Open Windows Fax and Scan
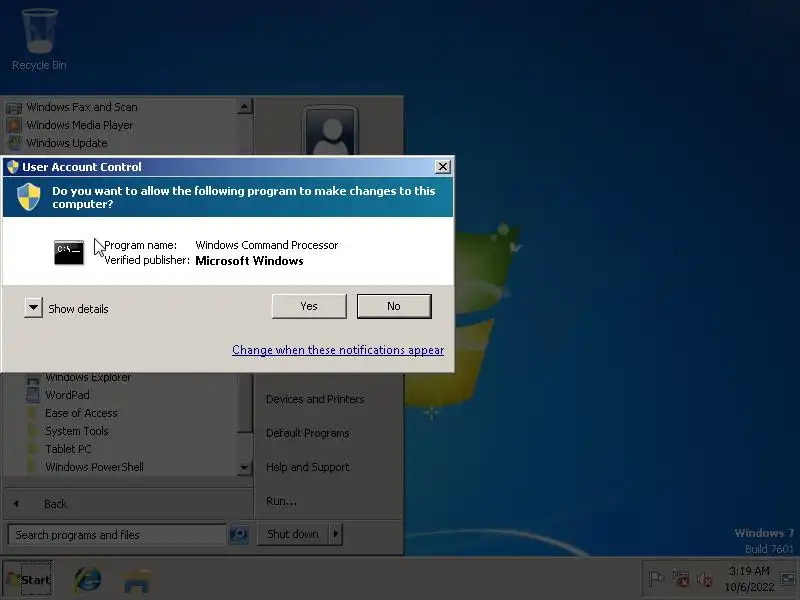The image size is (800, 600). 82,107
